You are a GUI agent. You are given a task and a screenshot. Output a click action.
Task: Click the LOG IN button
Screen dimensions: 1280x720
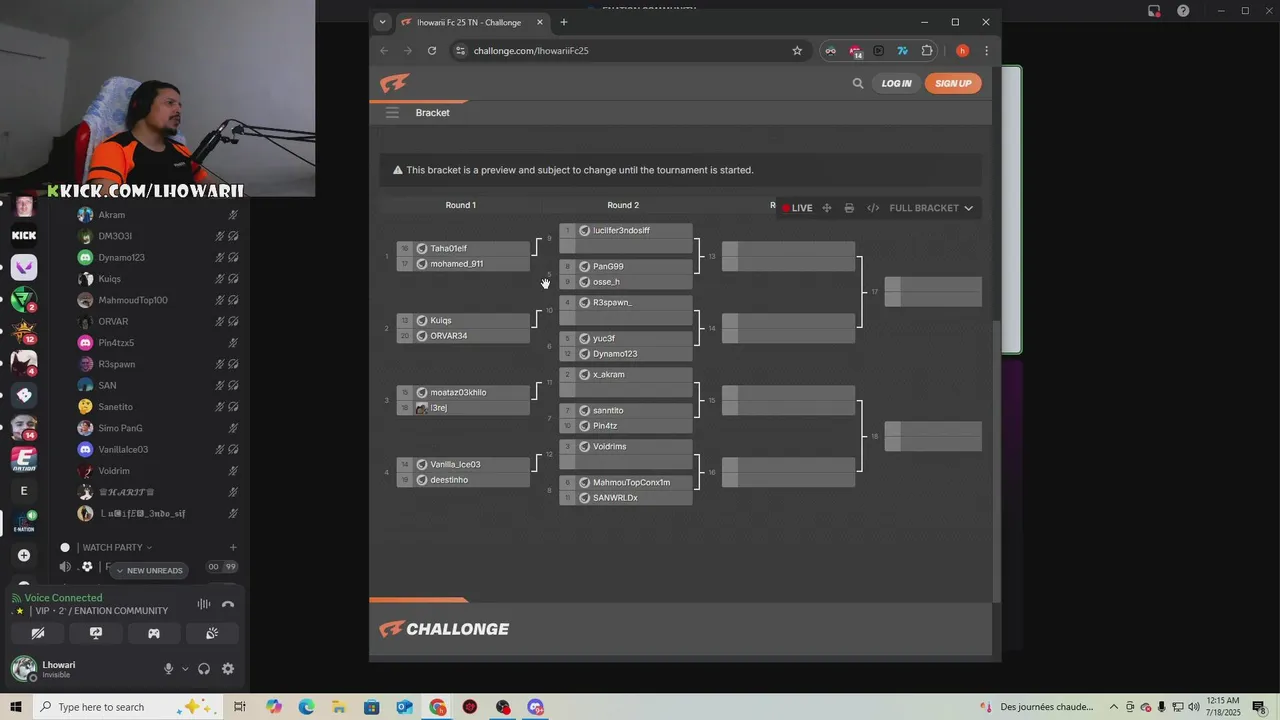tap(896, 84)
